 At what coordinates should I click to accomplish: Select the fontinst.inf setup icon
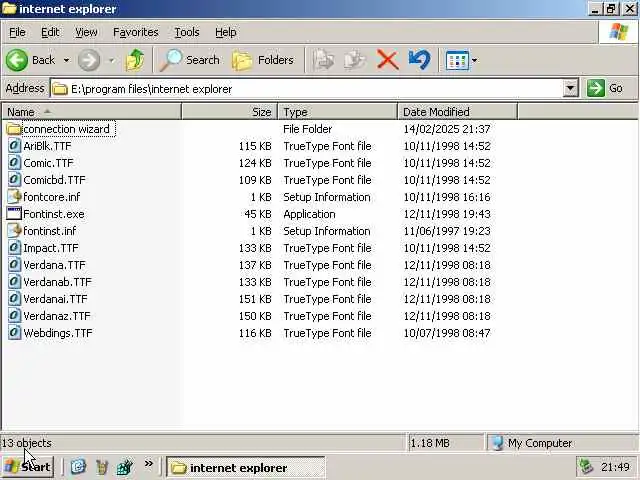(14, 231)
